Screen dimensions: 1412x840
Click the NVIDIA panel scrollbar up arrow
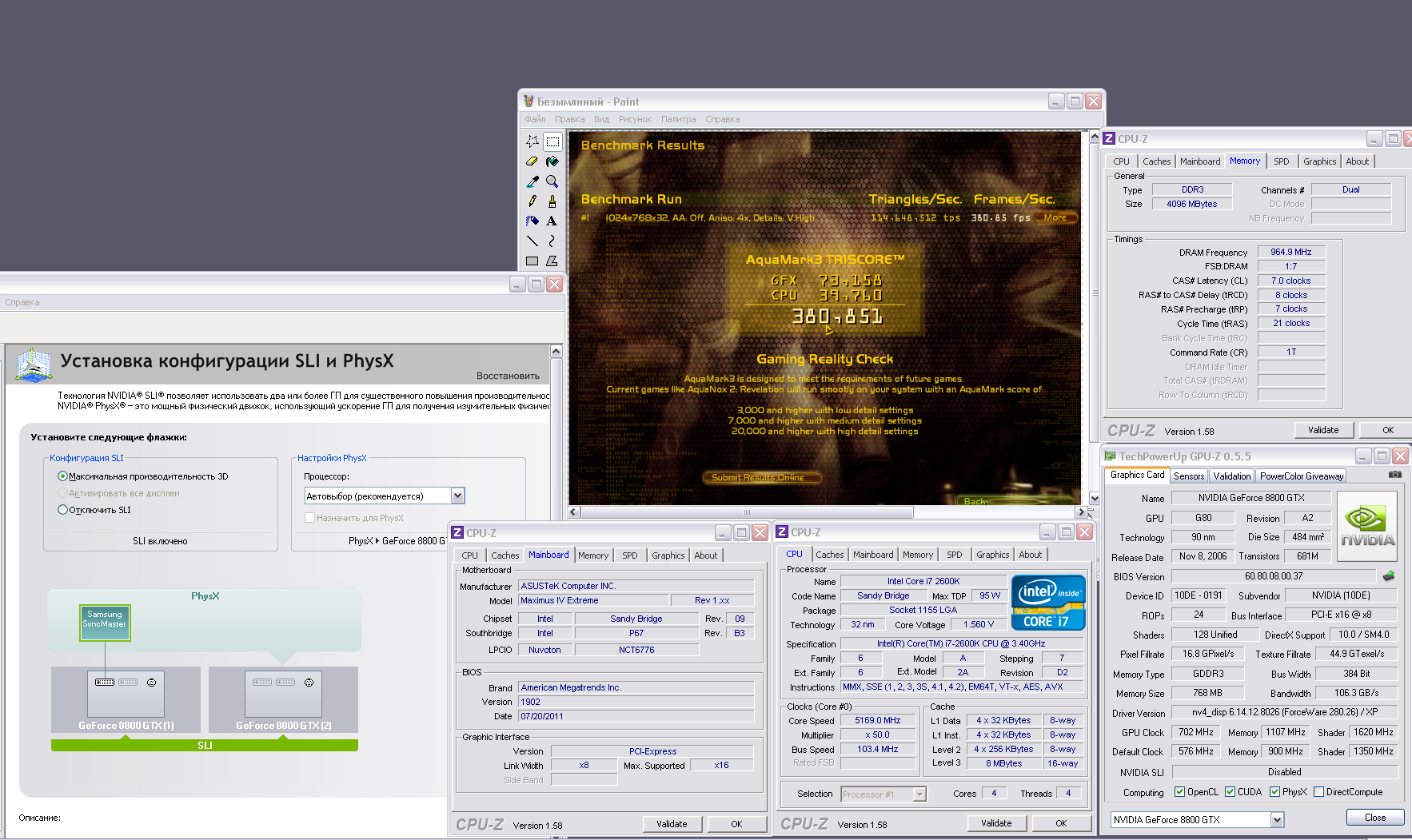coord(556,352)
